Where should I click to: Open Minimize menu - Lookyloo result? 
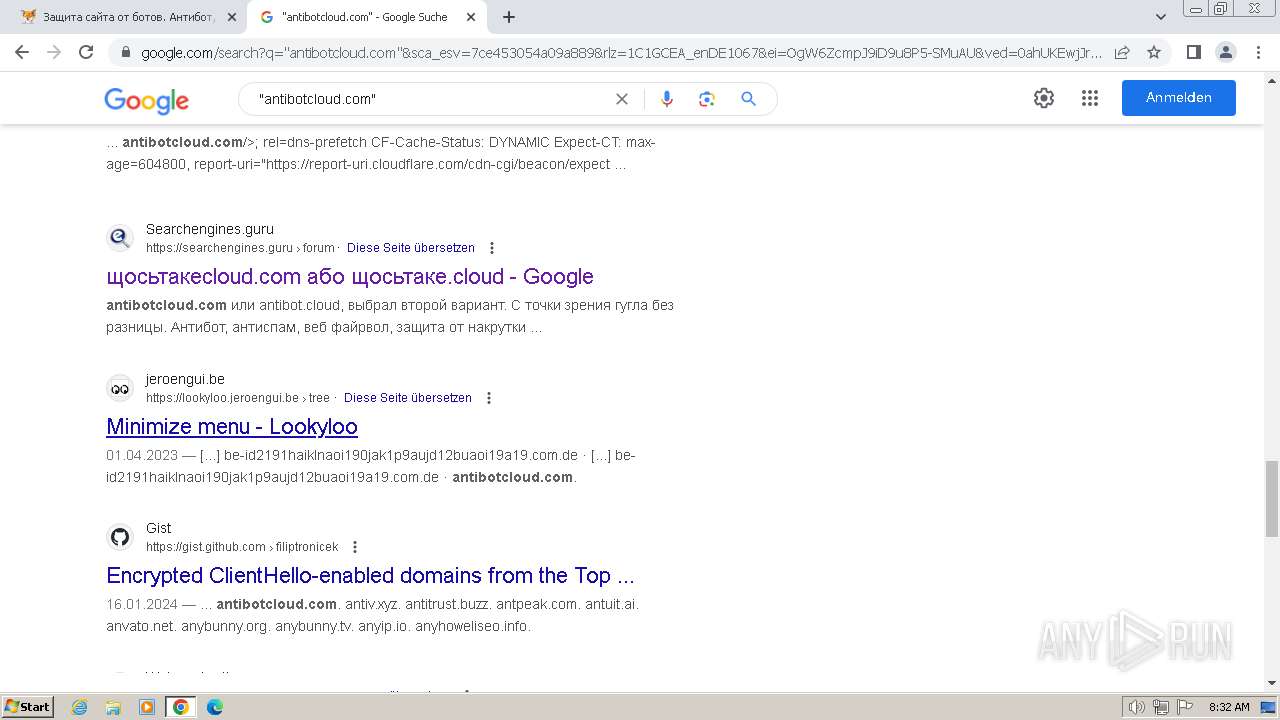point(232,427)
